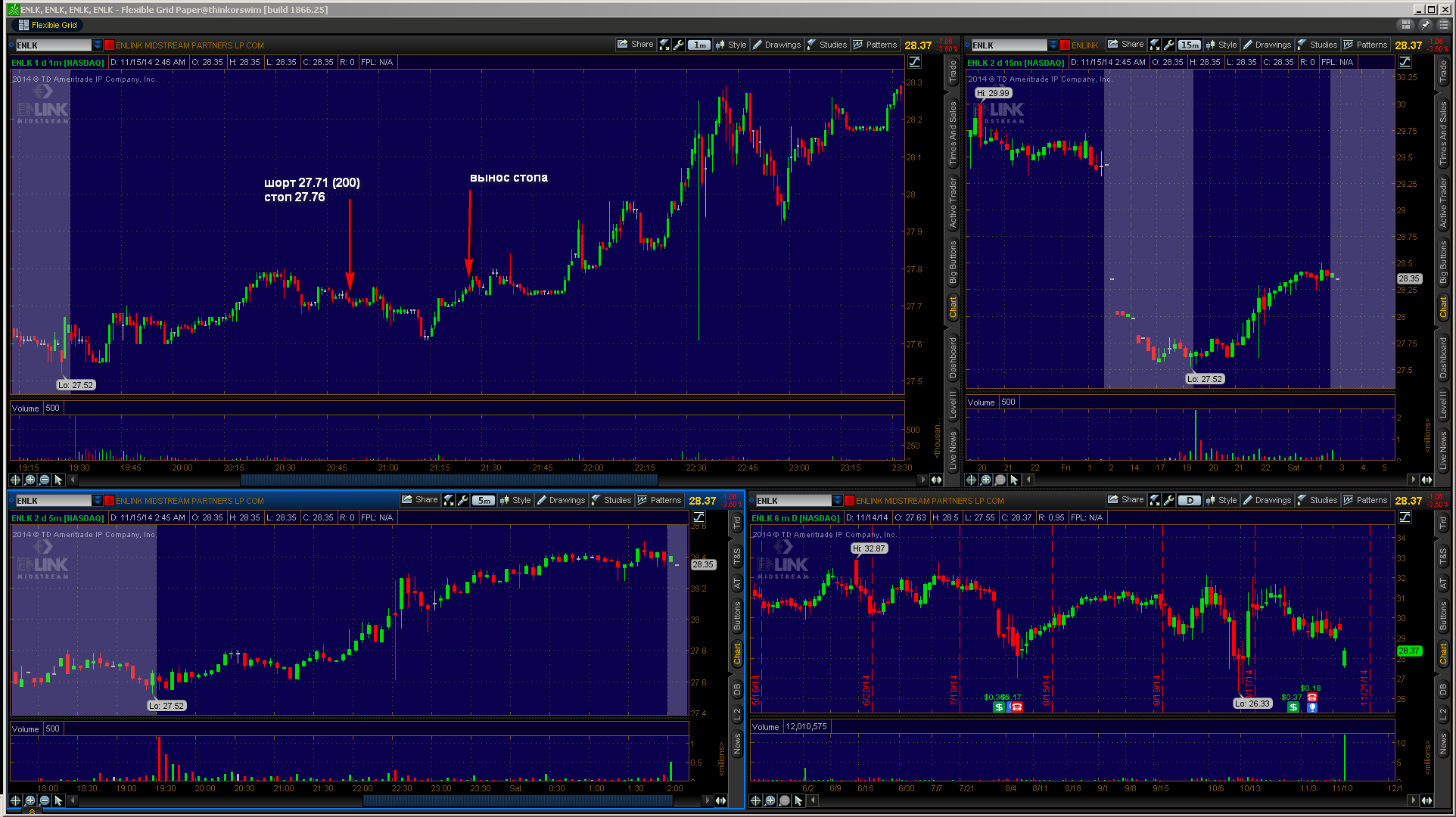The width and height of the screenshot is (1456, 817).
Task: Open Drawings on the 5m chart
Action: coord(561,500)
